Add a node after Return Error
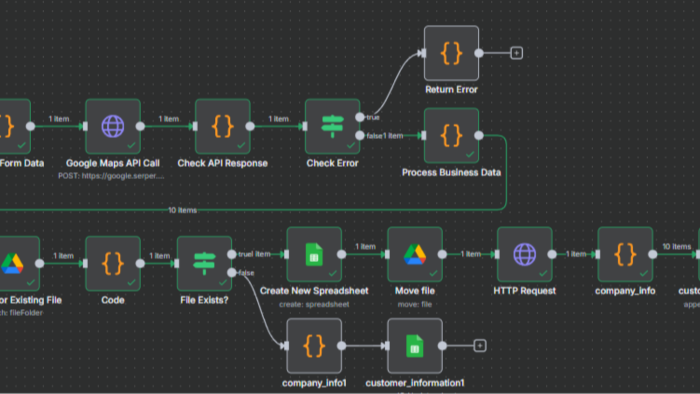 click(517, 53)
